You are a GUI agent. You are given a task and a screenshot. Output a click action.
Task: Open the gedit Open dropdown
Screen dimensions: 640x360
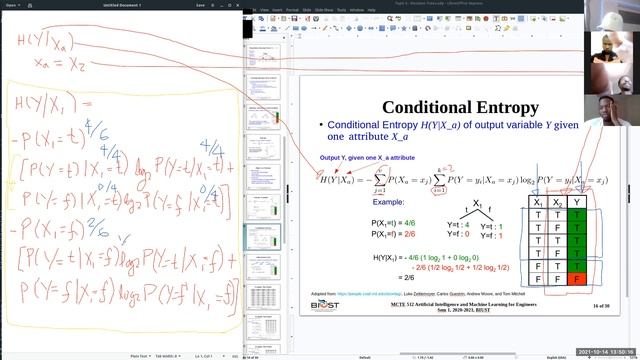pyautogui.click(x=13, y=5)
